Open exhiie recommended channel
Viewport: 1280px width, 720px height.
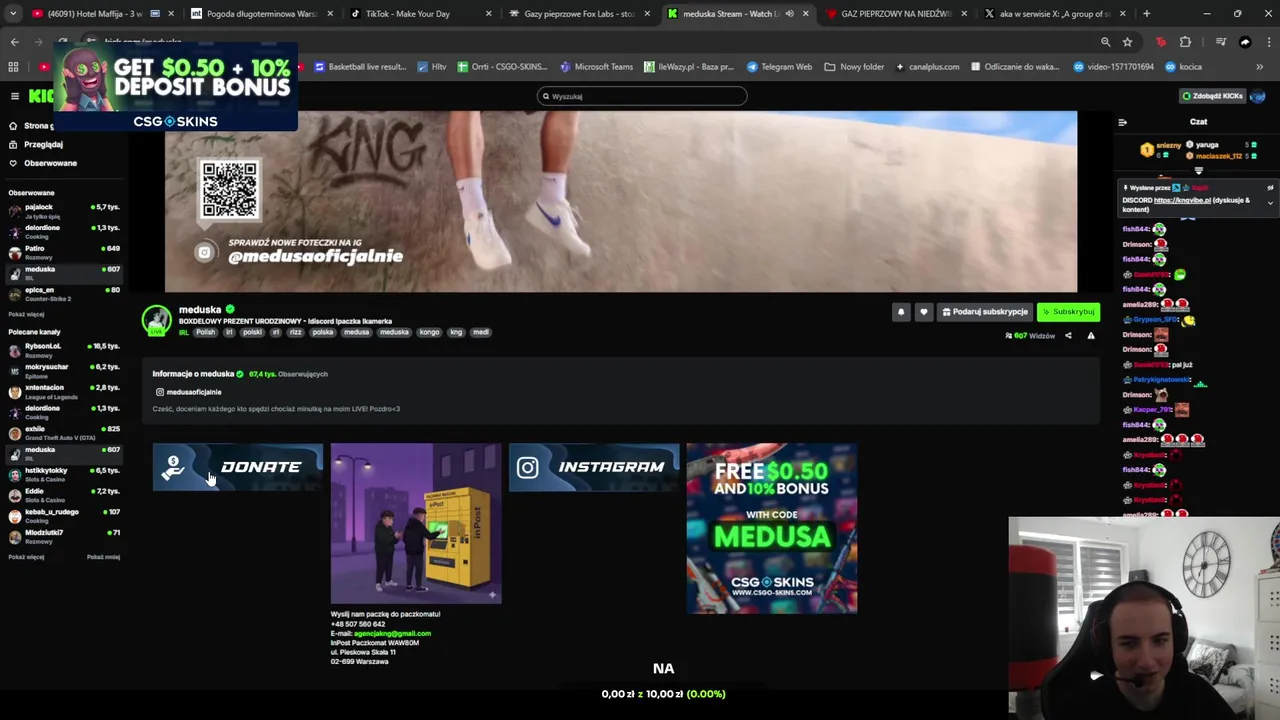tap(63, 433)
